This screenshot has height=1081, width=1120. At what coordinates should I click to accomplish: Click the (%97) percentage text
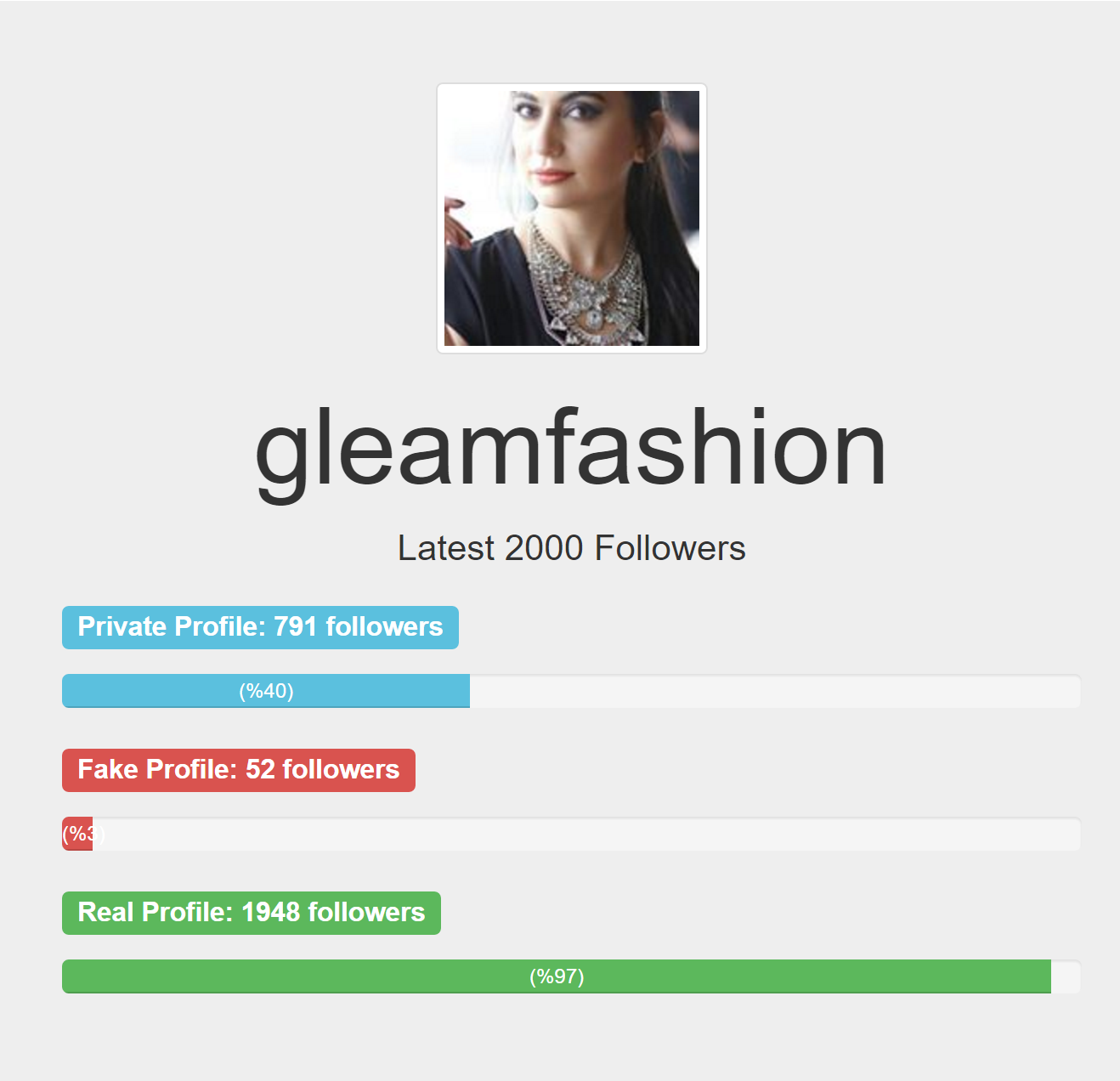point(557,976)
